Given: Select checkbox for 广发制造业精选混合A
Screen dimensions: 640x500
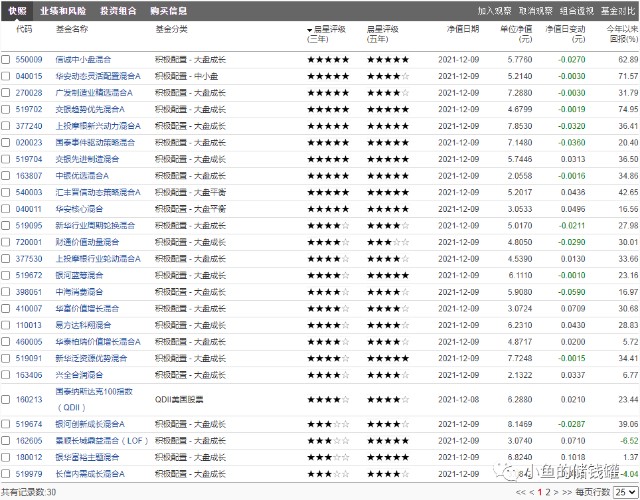Looking at the screenshot, I should [5, 93].
